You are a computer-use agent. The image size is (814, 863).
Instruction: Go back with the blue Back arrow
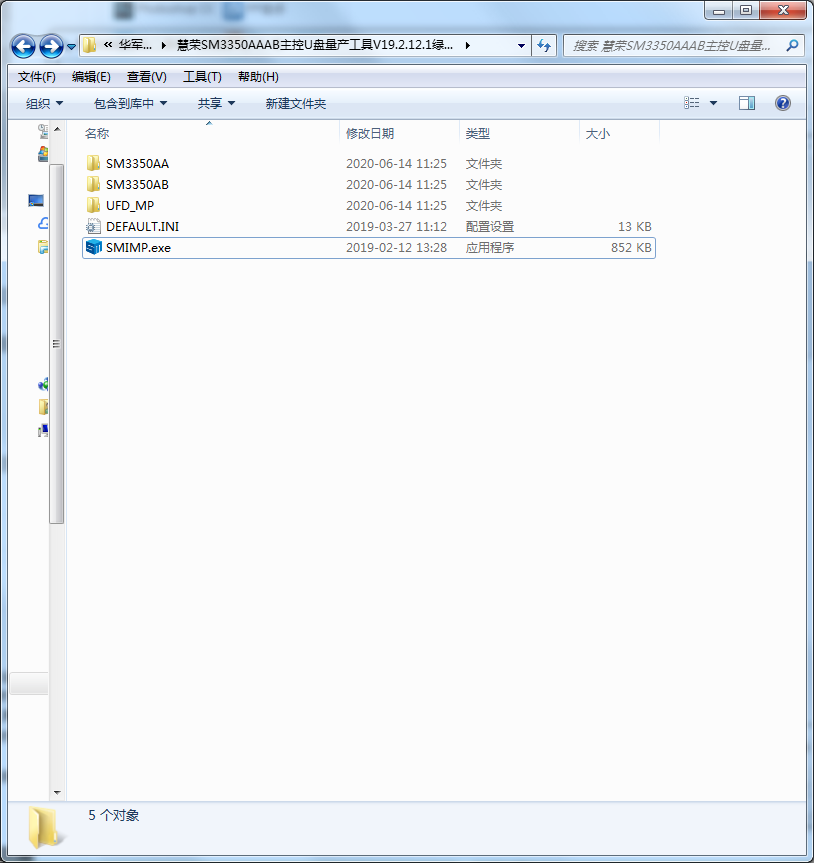(x=24, y=46)
